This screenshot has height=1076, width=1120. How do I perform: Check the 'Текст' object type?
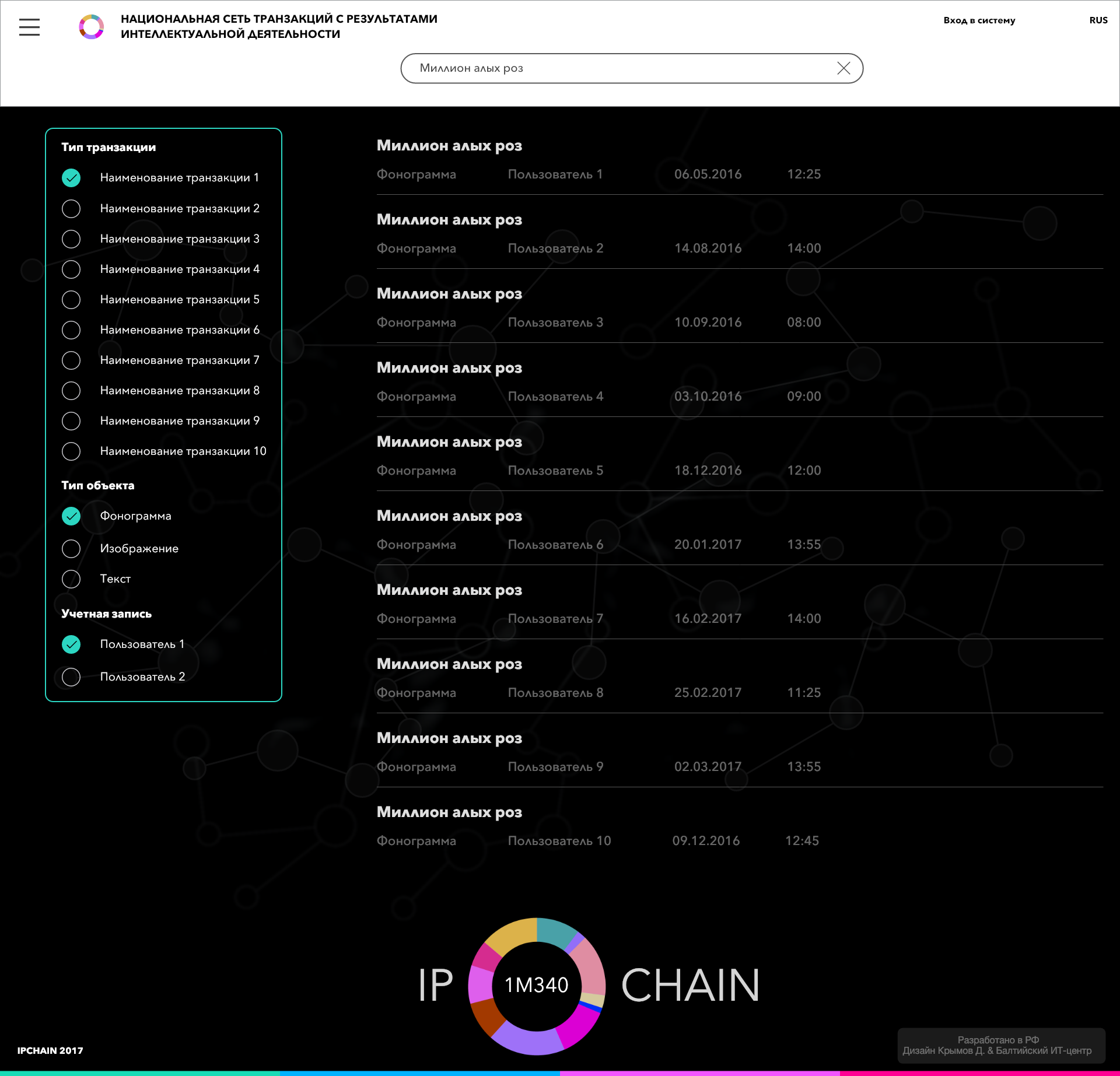tap(71, 579)
